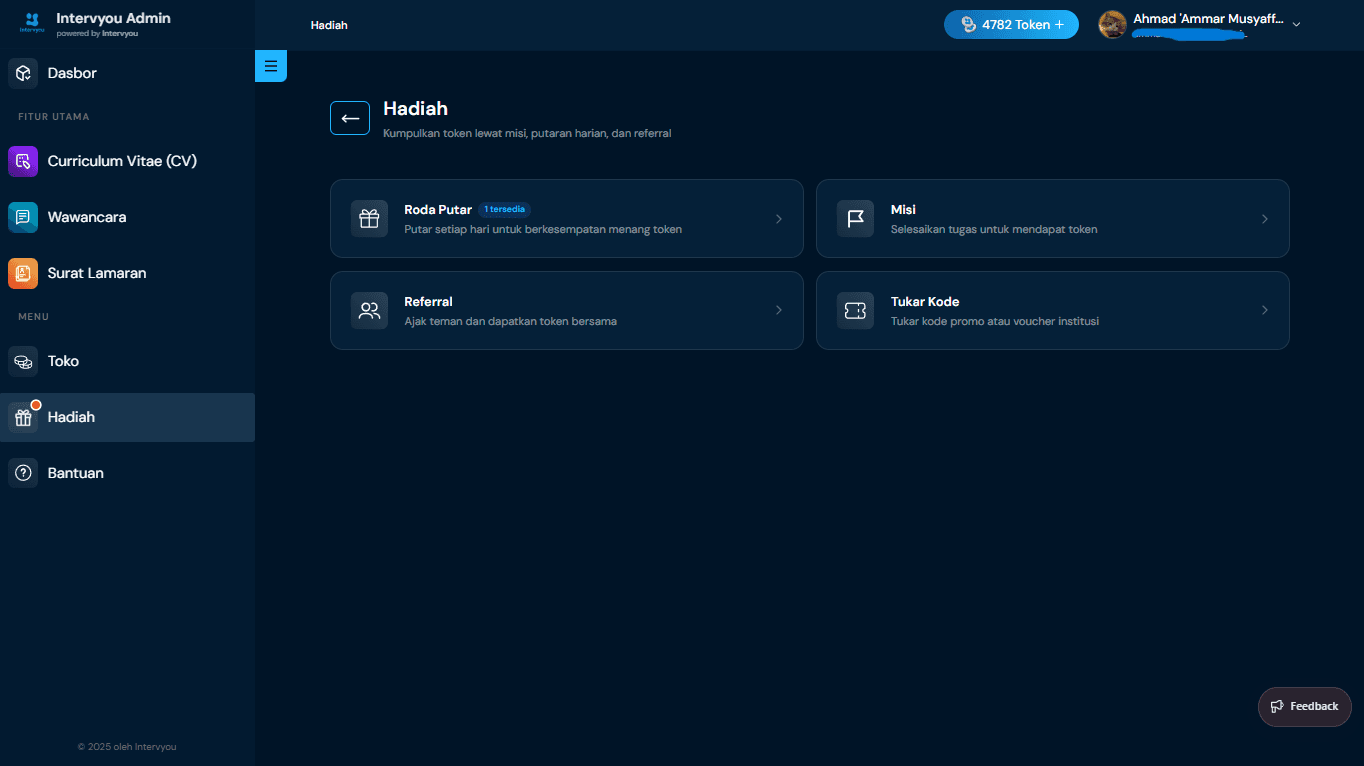Click the Dasbor cube icon
Image resolution: width=1364 pixels, height=766 pixels.
click(23, 73)
